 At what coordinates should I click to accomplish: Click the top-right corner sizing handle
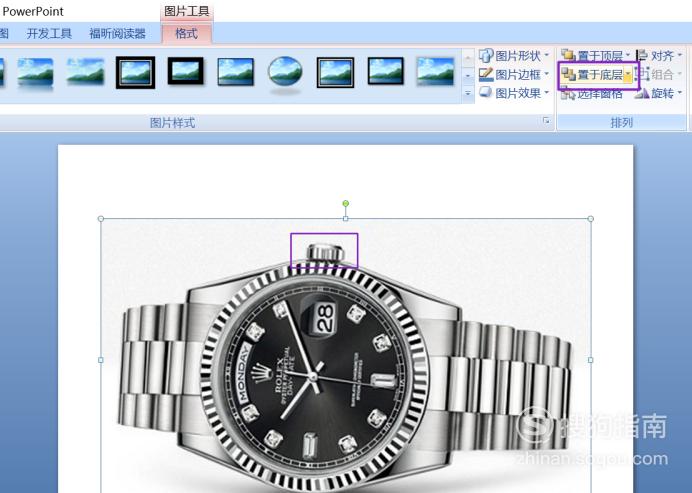coord(590,219)
